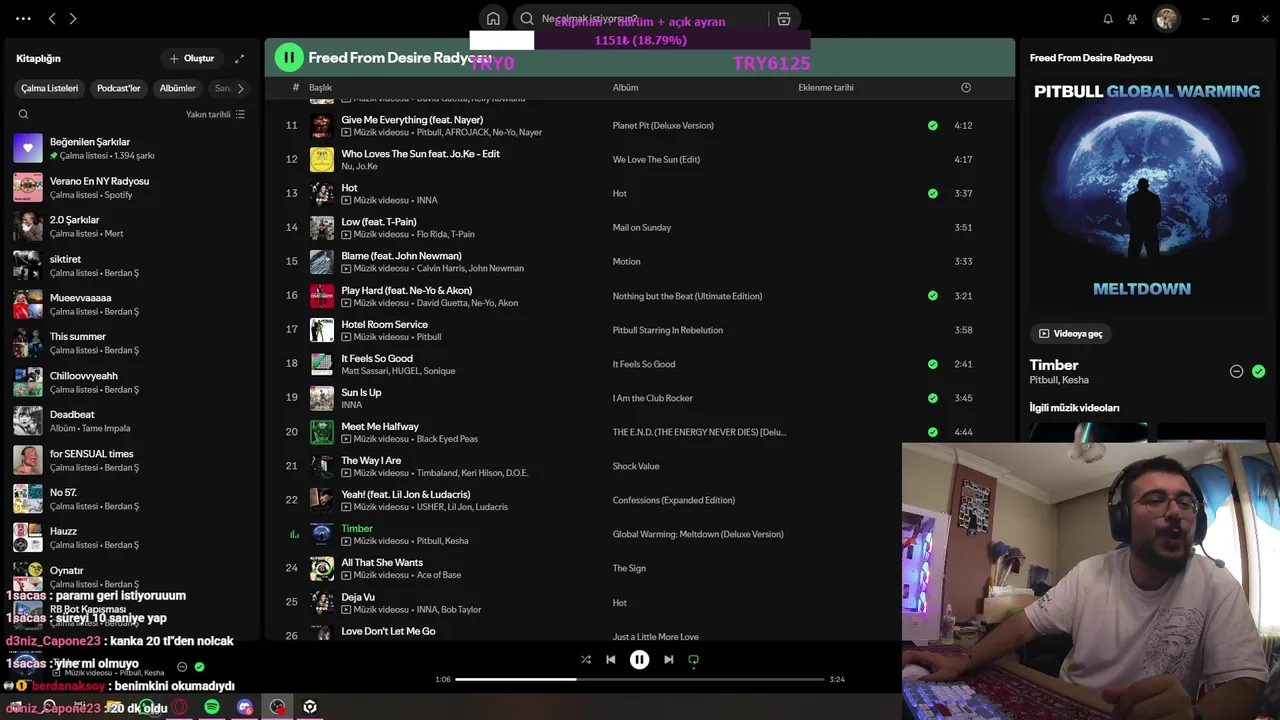Open the friend activity icon
Image resolution: width=1280 pixels, height=720 pixels.
click(1132, 18)
